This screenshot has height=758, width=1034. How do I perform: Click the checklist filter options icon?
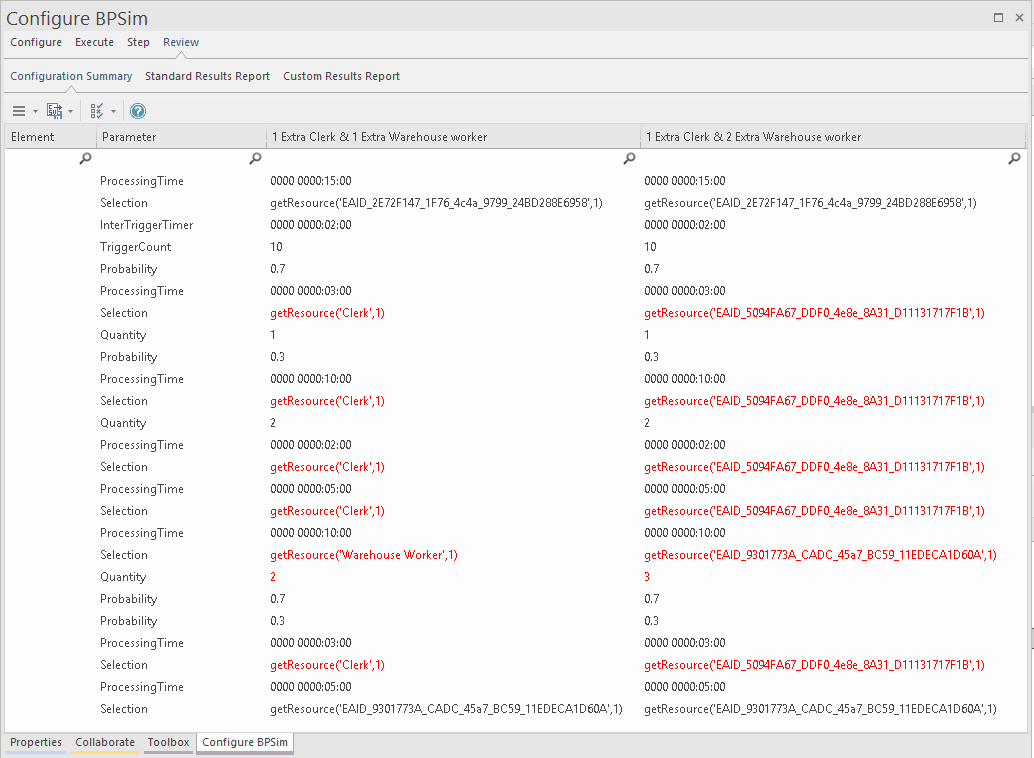click(x=97, y=111)
